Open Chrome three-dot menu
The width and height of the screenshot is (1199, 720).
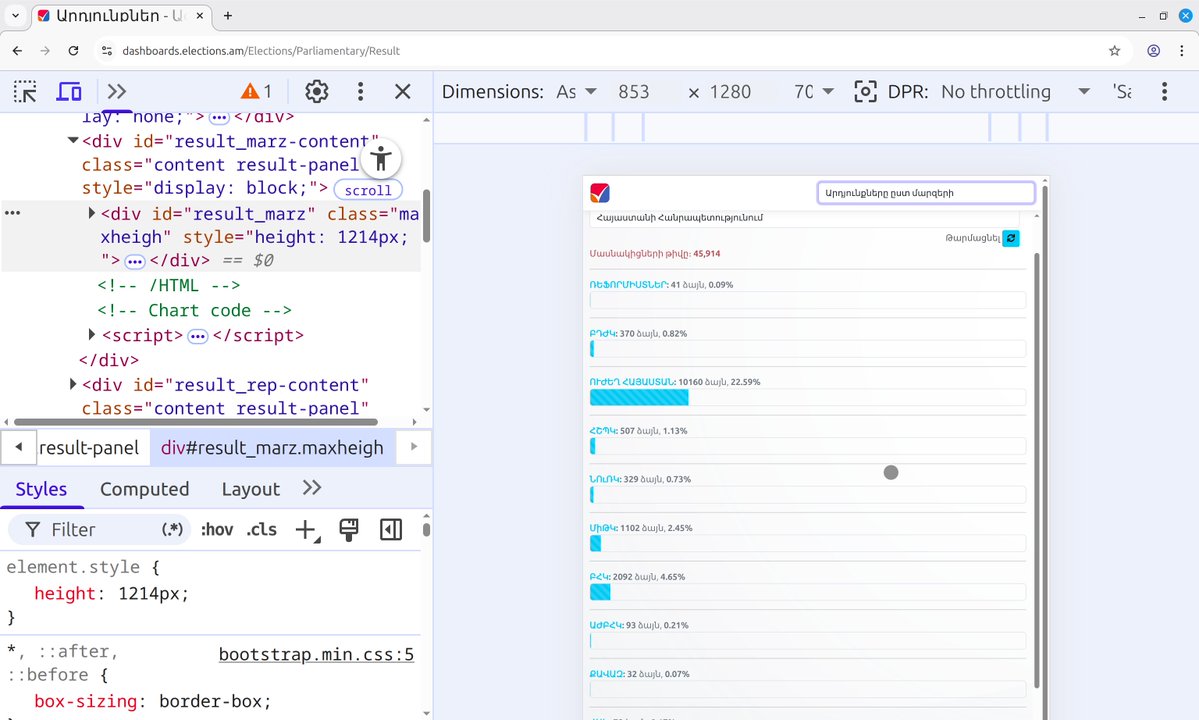click(x=1182, y=50)
